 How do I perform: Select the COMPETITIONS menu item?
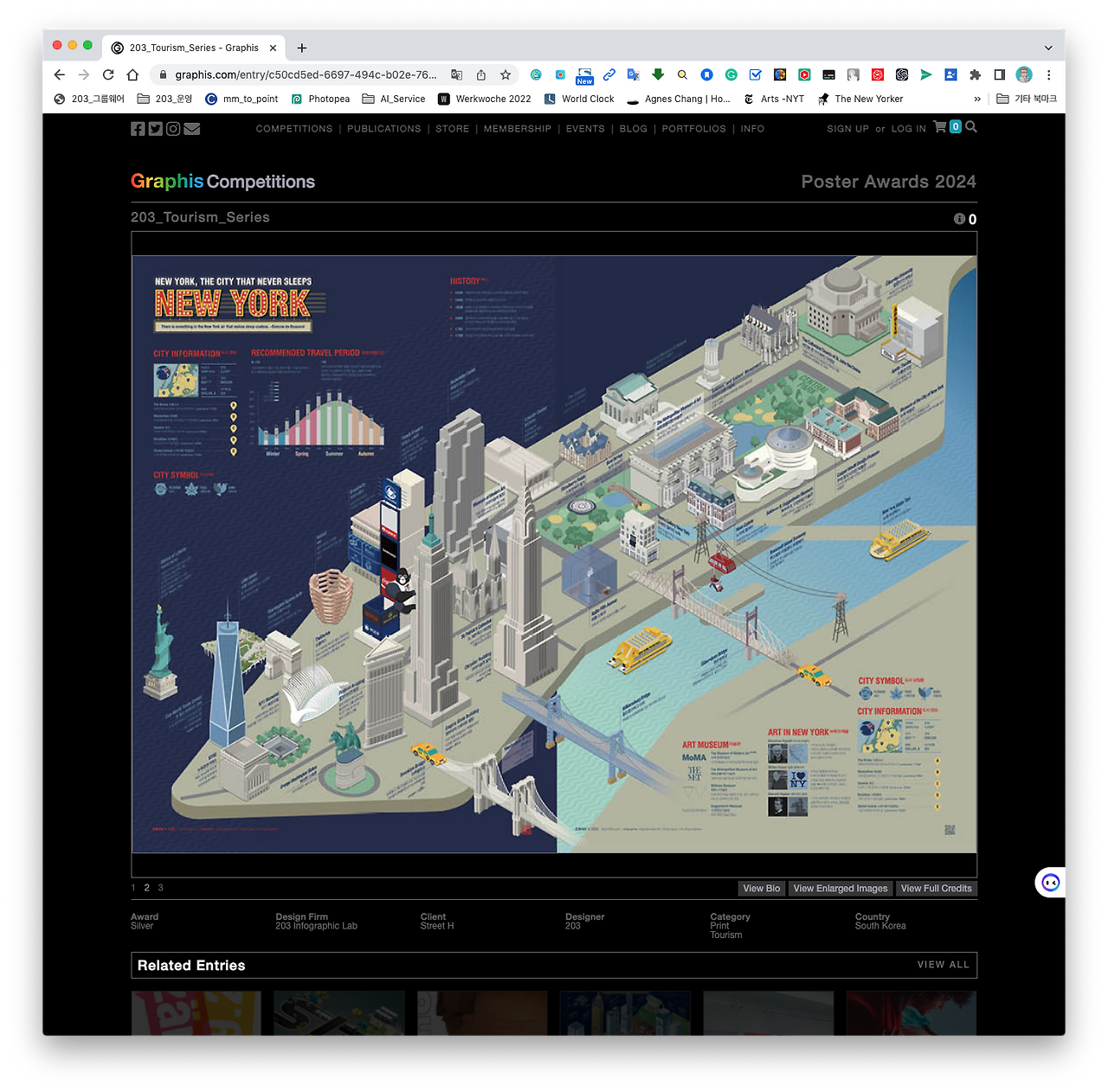pyautogui.click(x=293, y=128)
